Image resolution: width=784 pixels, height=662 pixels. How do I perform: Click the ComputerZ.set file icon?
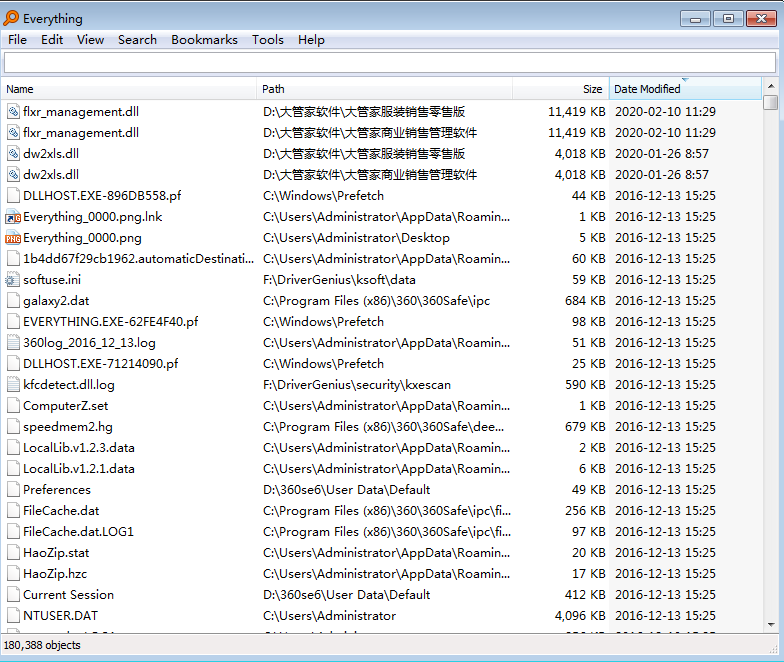14,406
